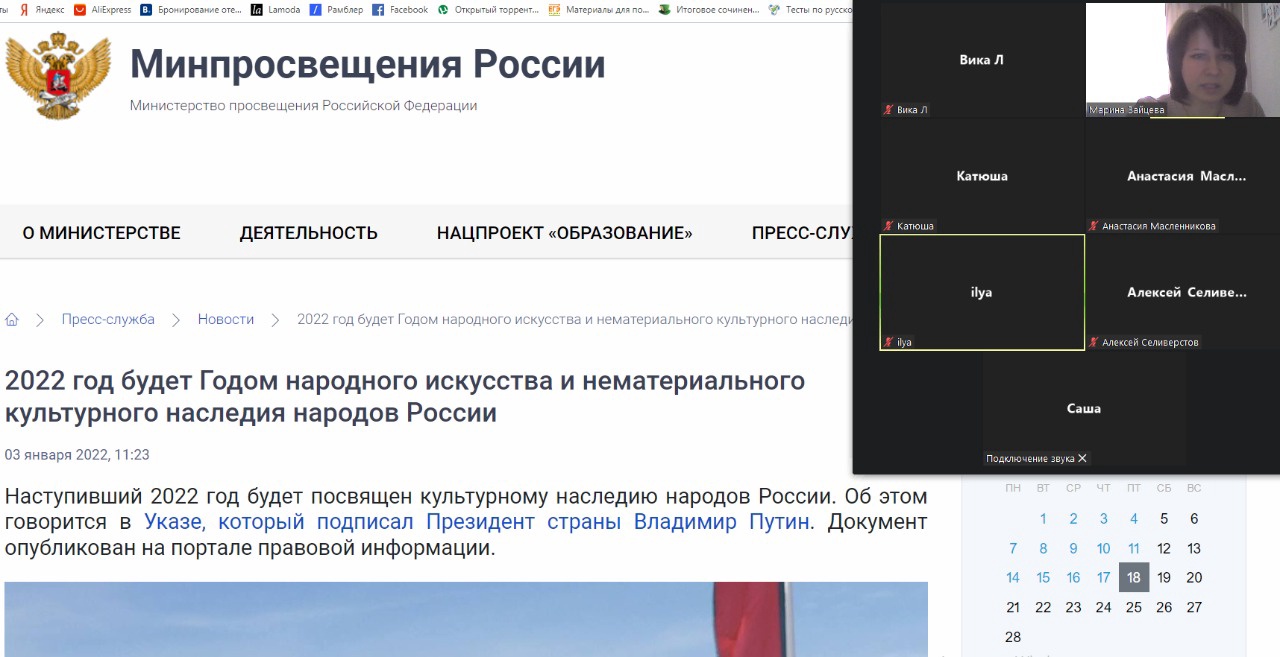The height and width of the screenshot is (657, 1280).
Task: Click the Minprosveshcheniya coat of arms logo
Action: click(58, 76)
